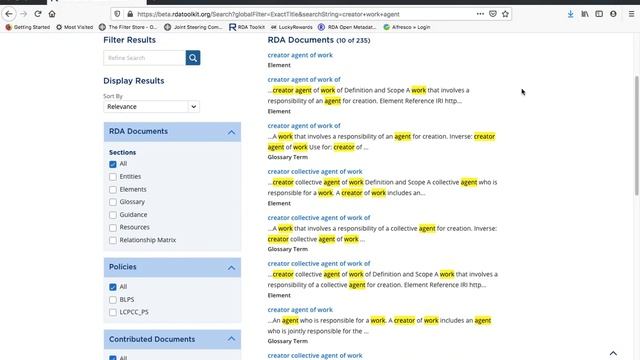Go back with the browser back arrow
The width and height of the screenshot is (640, 360).
pos(9,14)
